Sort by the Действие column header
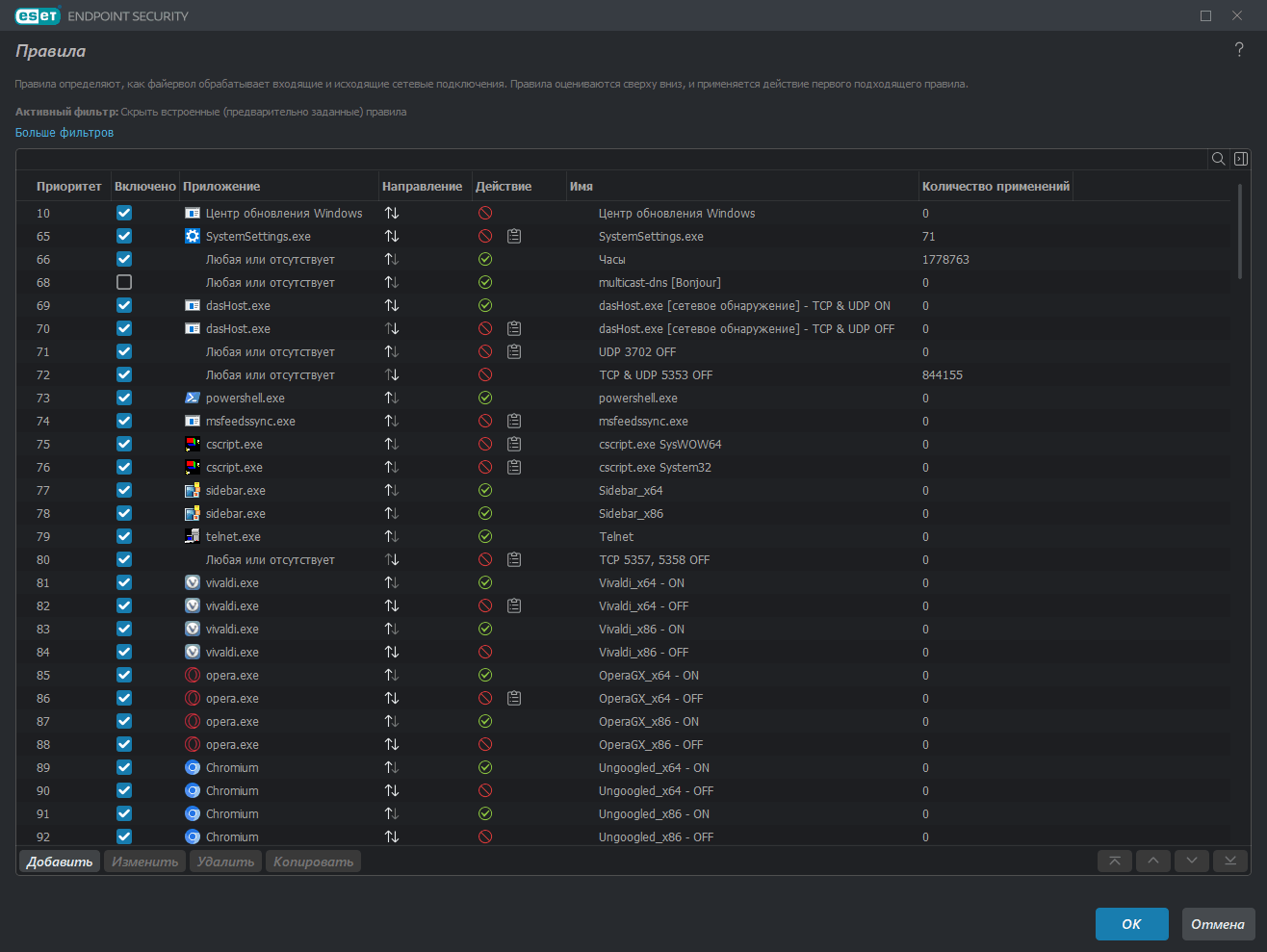1267x952 pixels. coord(504,186)
